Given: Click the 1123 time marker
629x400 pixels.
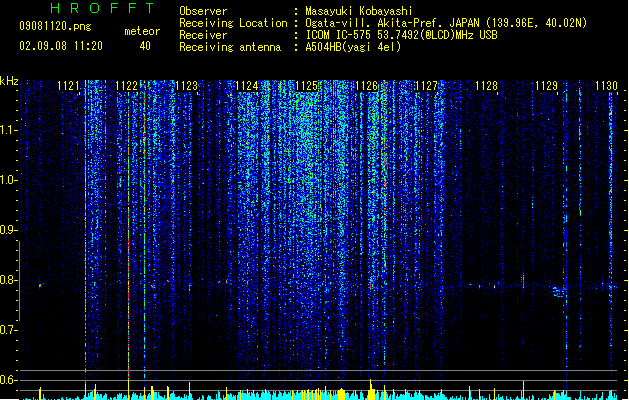Looking at the screenshot, I should 187,86.
